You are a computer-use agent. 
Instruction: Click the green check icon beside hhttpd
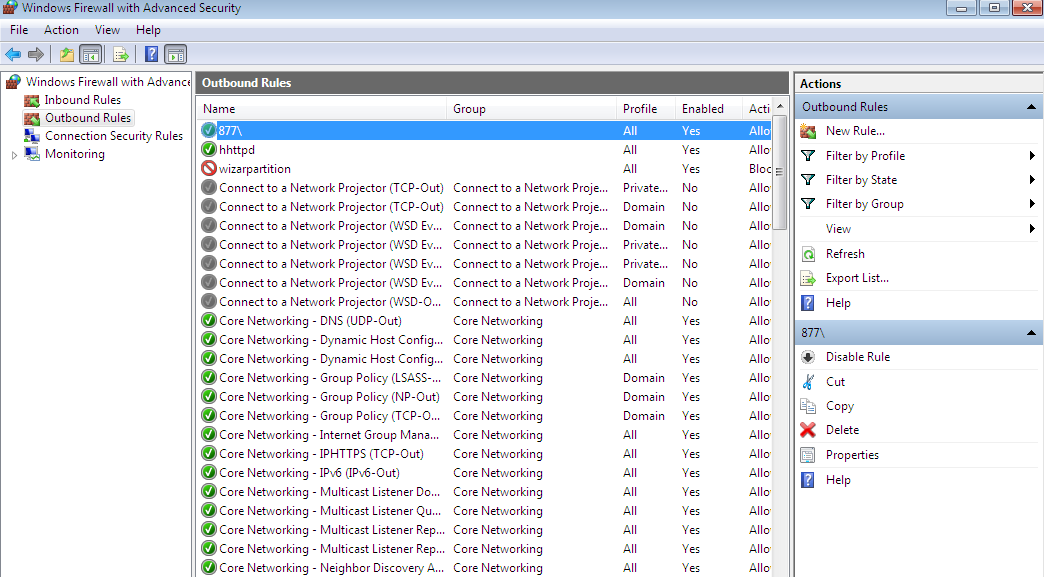(209, 150)
